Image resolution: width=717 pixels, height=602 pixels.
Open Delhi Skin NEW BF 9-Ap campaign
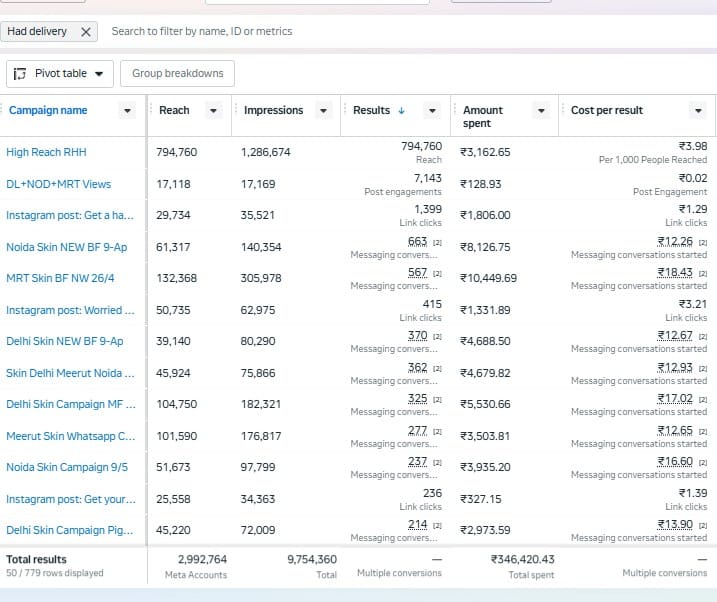coord(64,341)
